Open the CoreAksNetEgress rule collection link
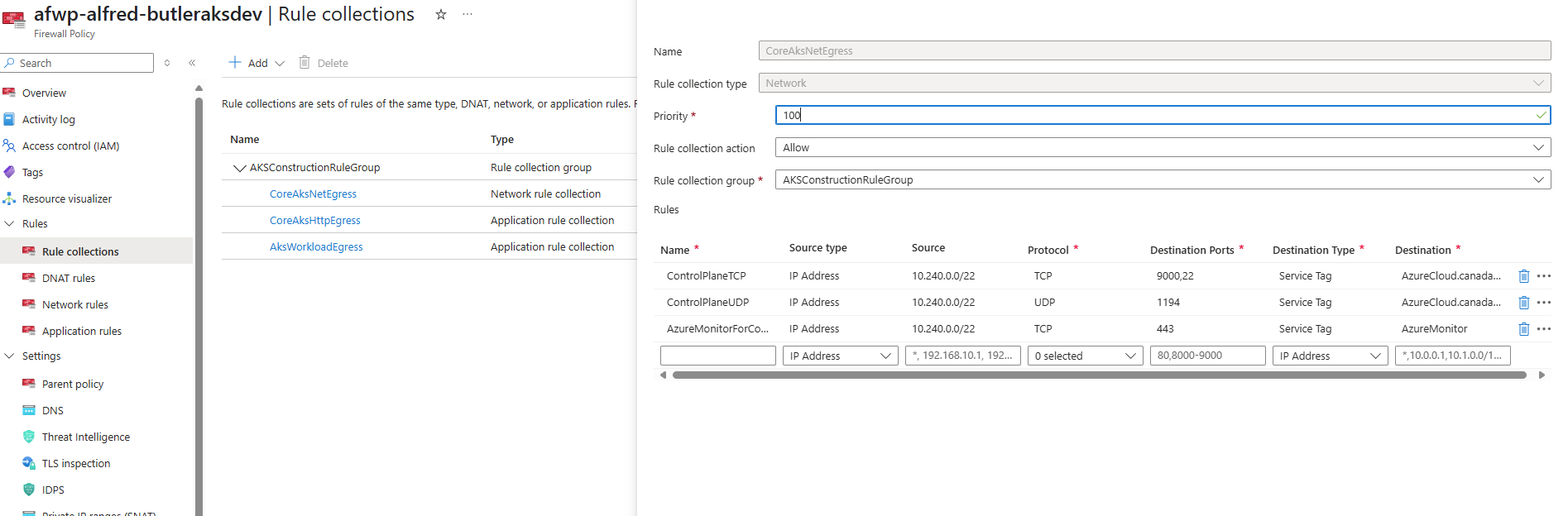 [313, 193]
